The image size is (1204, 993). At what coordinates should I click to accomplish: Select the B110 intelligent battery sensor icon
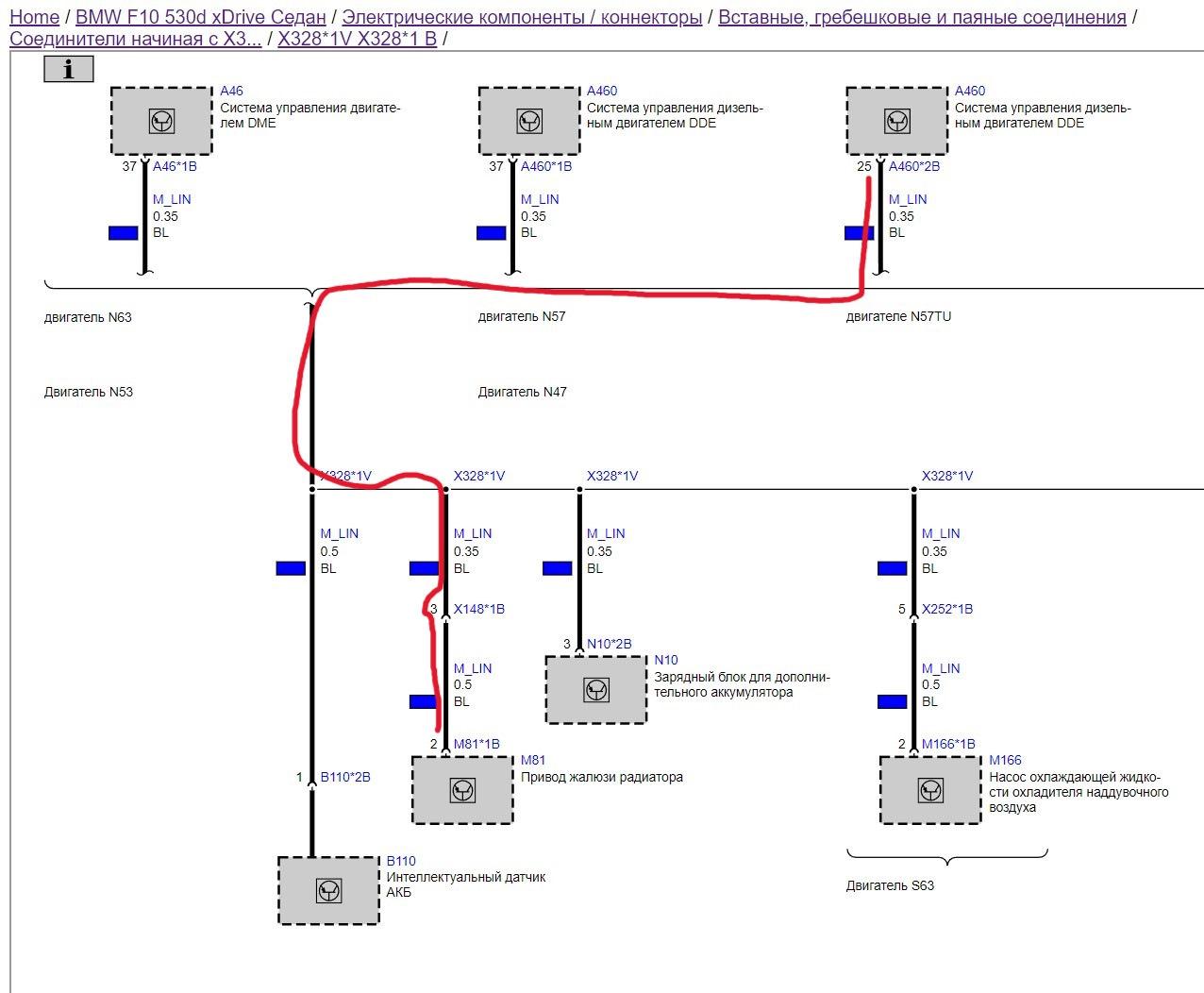pyautogui.click(x=328, y=890)
